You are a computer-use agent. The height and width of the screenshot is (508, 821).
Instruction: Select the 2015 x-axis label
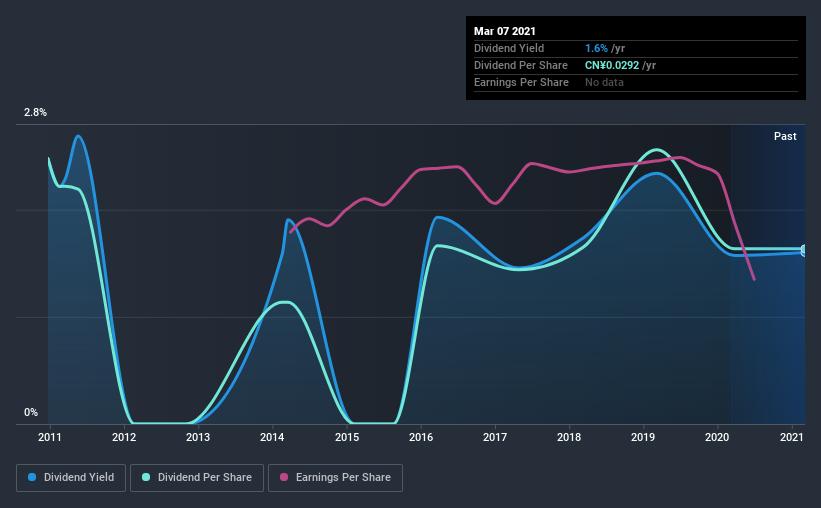click(x=347, y=437)
